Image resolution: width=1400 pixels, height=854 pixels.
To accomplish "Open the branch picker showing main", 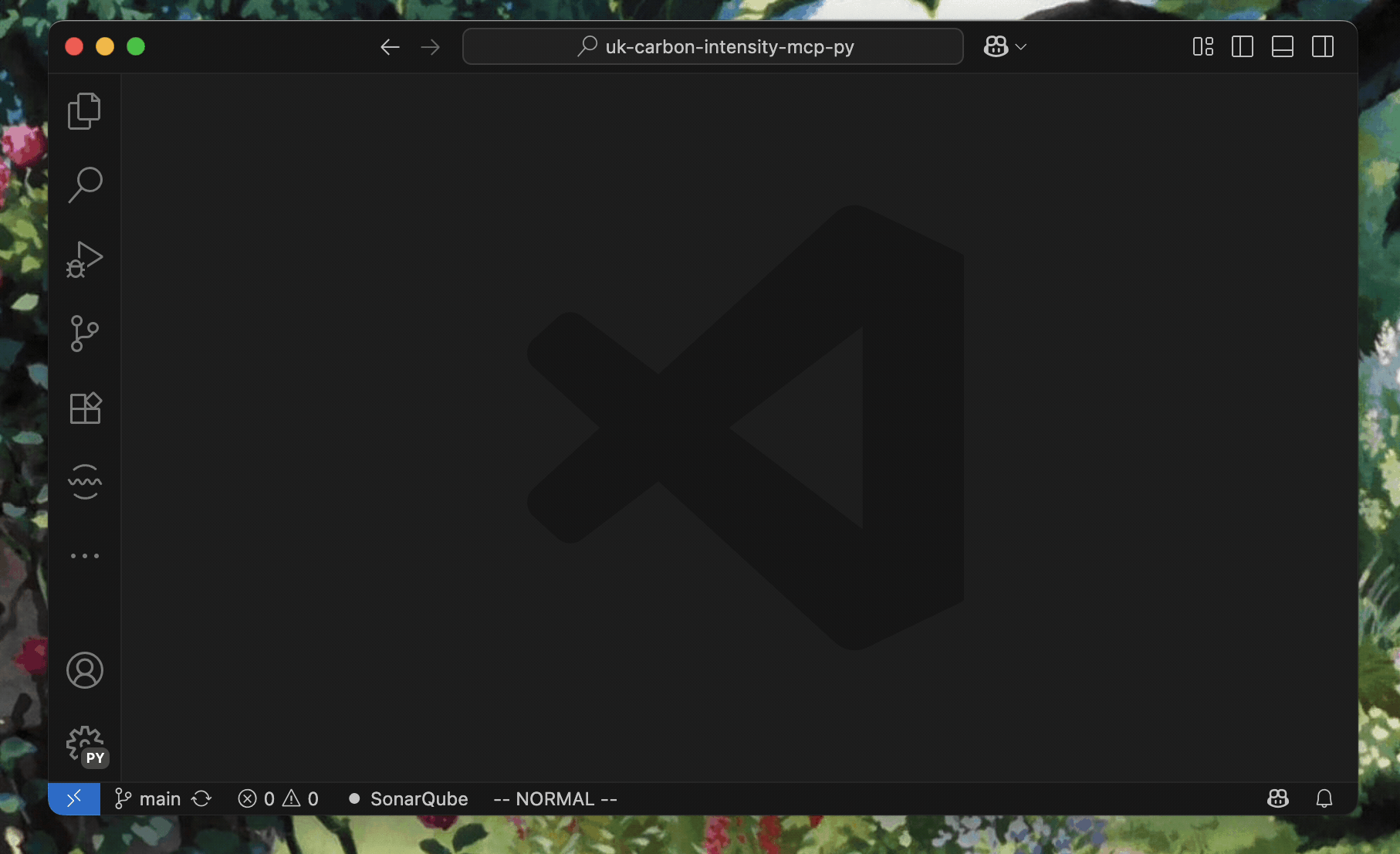I will (x=147, y=798).
